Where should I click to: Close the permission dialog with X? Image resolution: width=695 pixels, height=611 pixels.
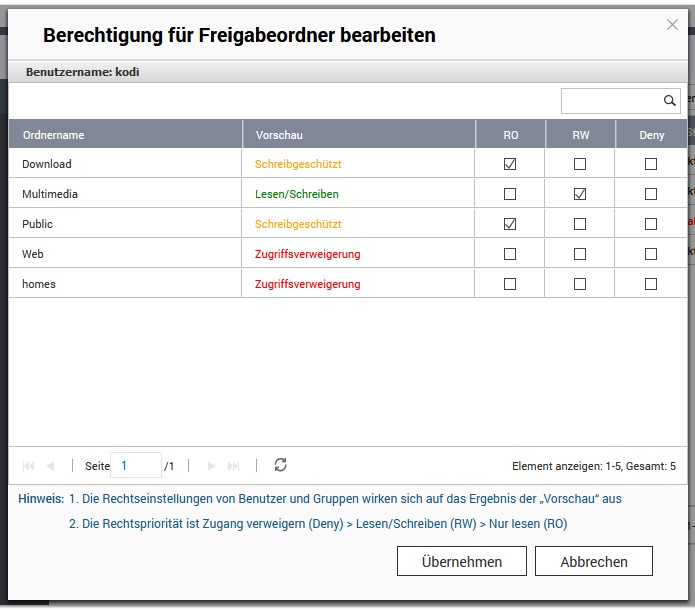(x=672, y=24)
